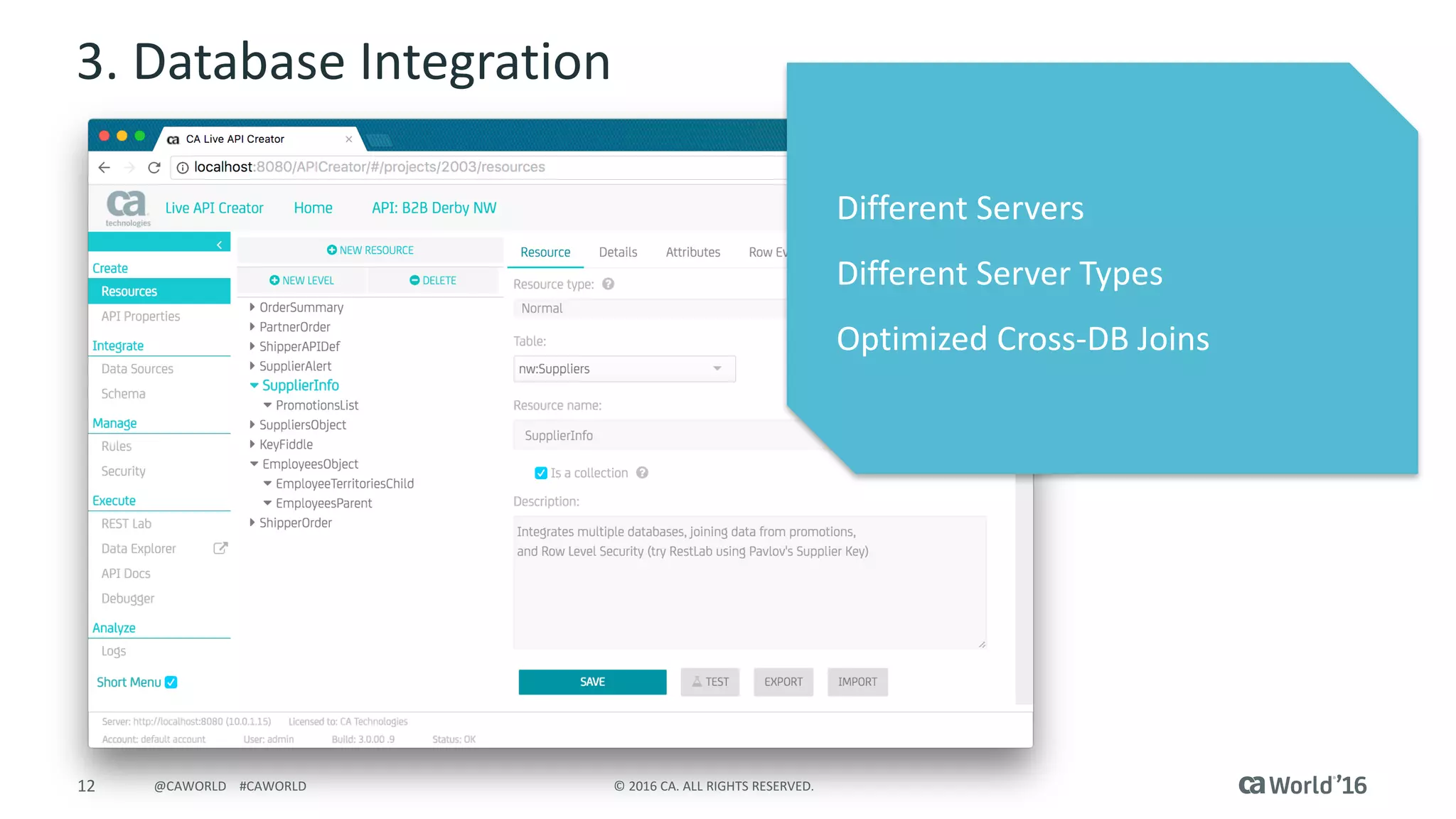Uncheck the Is a collection checkbox
Screen dimensions: 1456x819
(x=541, y=473)
